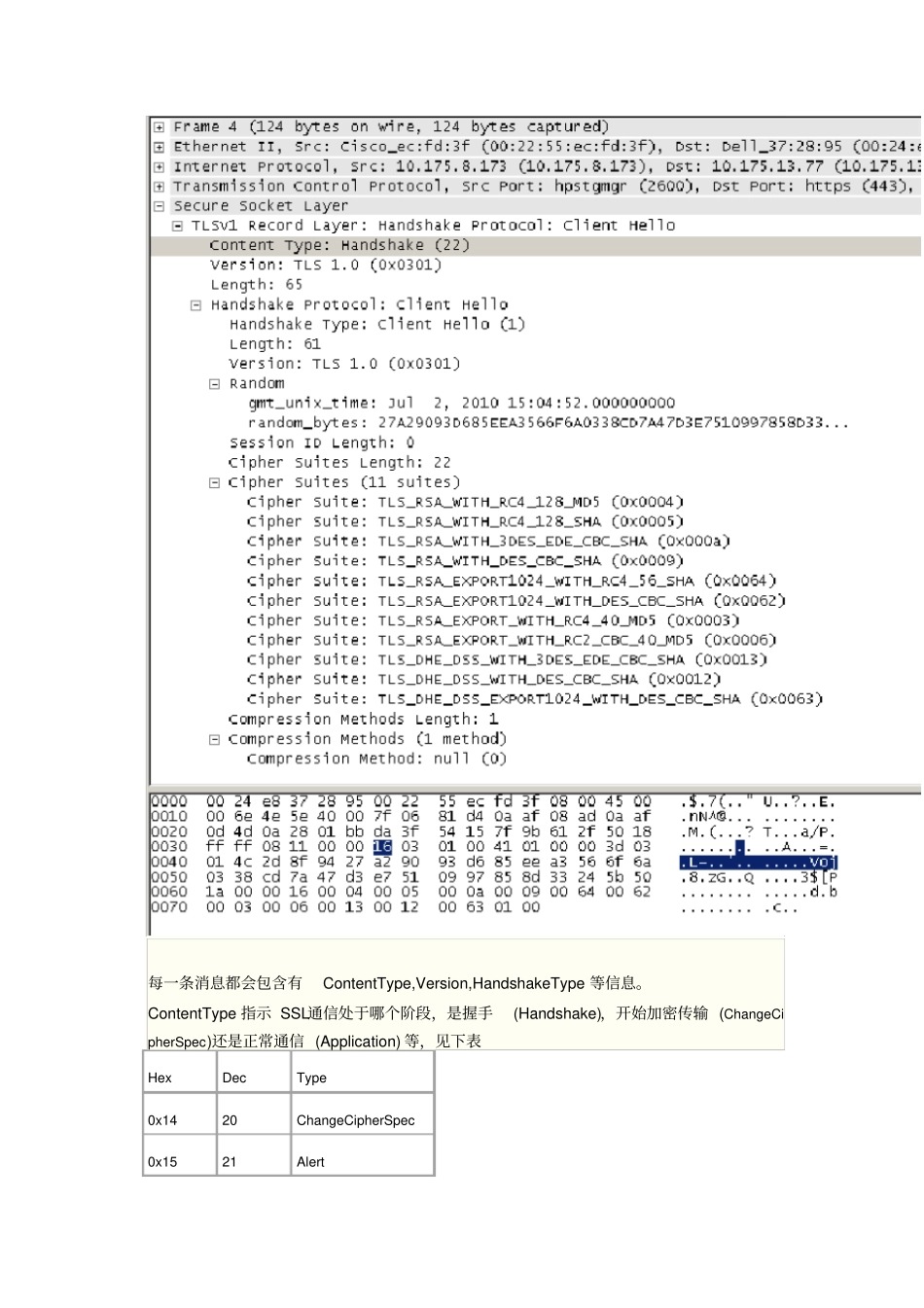Expand Transmission Control Protocol details
This screenshot has height=1308, width=924.
(x=159, y=186)
